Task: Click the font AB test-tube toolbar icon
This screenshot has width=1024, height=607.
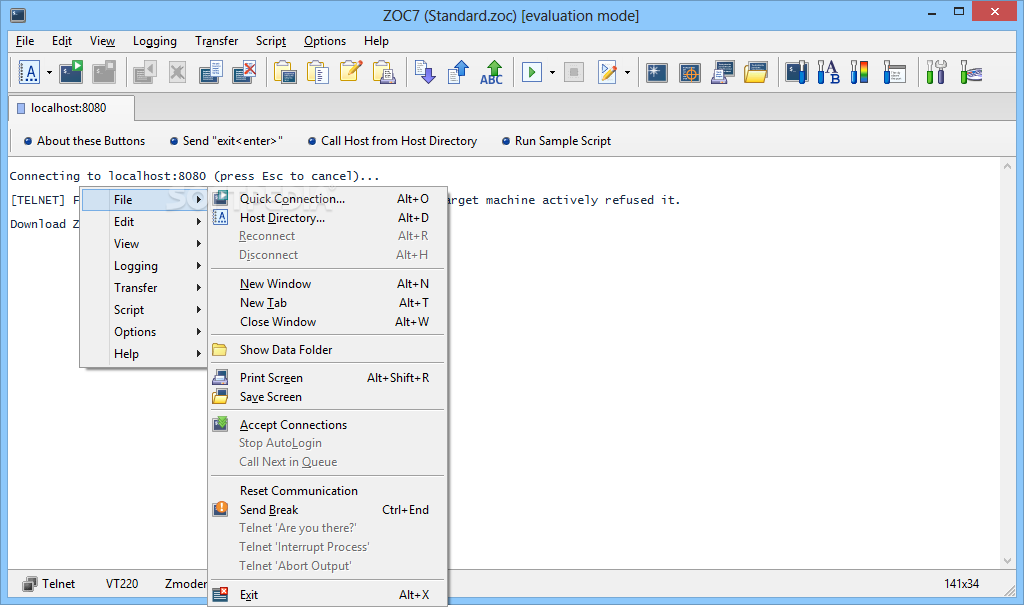Action: click(x=829, y=72)
